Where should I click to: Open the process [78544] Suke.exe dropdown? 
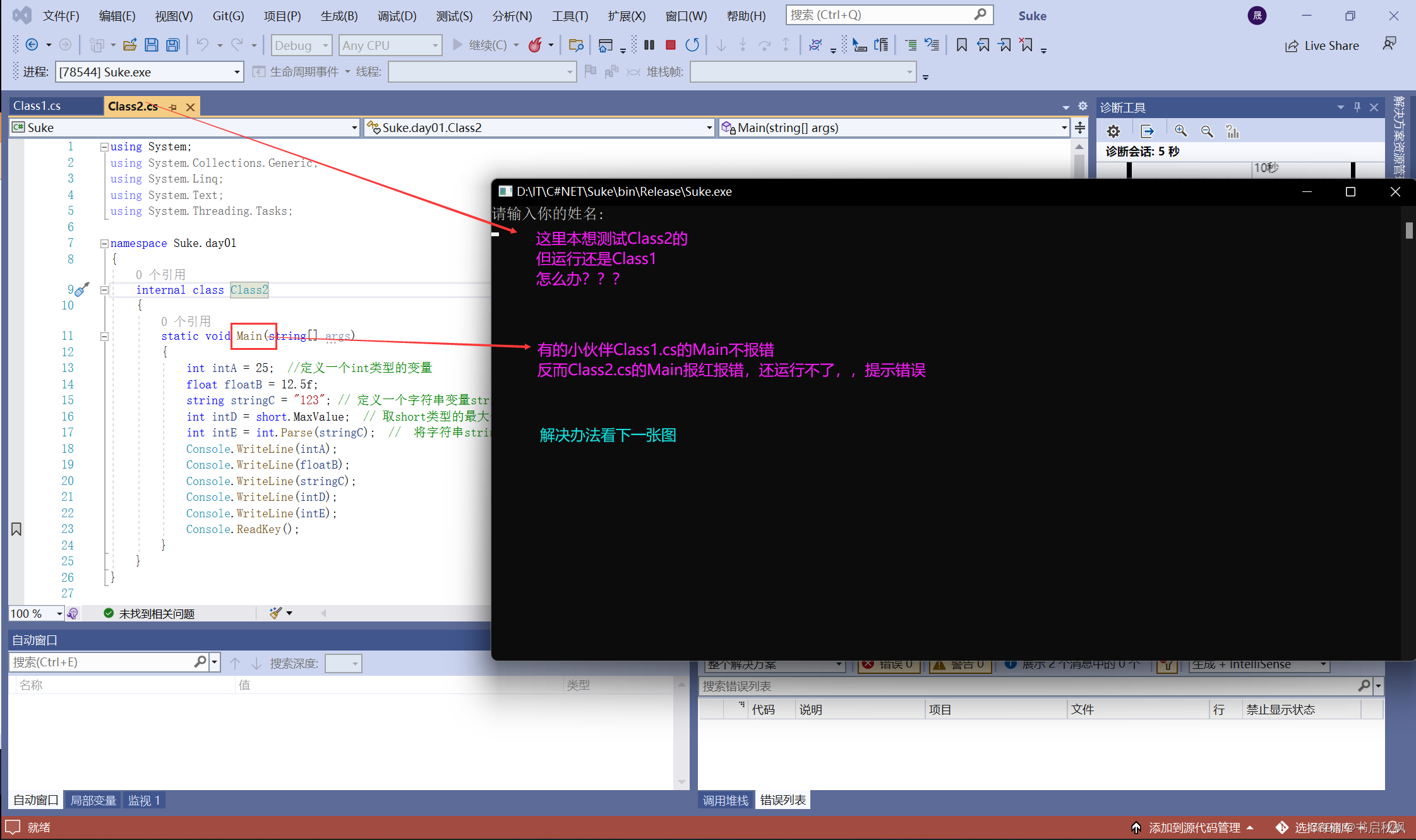(x=149, y=72)
